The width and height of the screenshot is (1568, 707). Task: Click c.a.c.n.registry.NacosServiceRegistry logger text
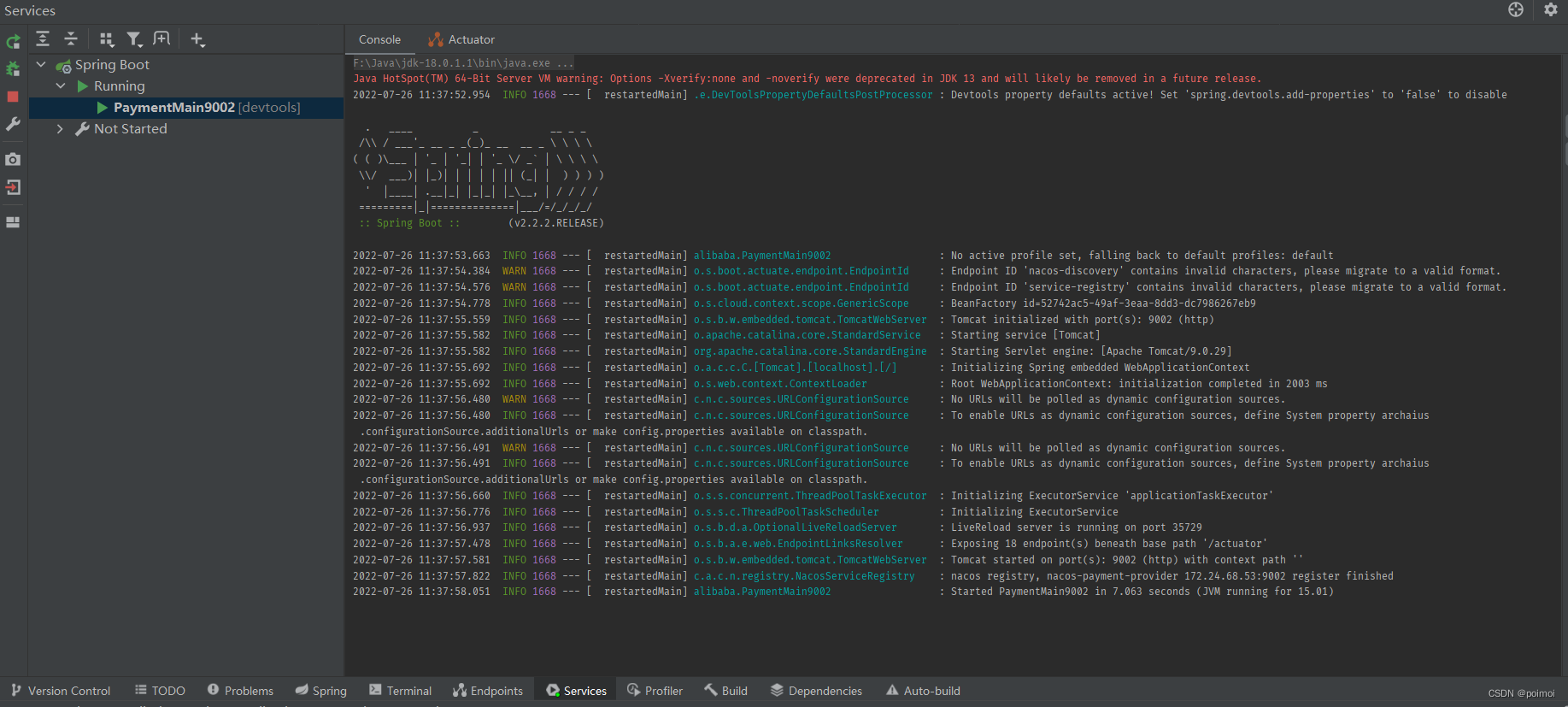pos(804,576)
